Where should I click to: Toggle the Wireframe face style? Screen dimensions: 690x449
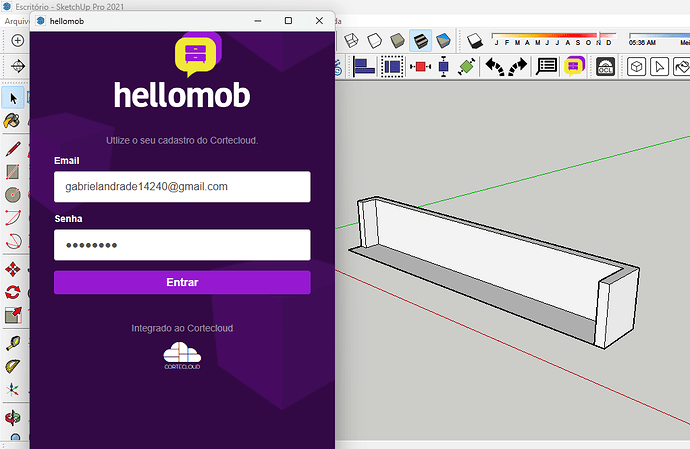tap(351, 41)
